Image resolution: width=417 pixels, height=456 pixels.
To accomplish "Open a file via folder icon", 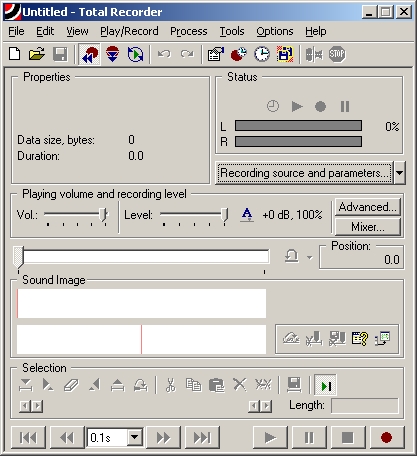I will click(x=37, y=54).
